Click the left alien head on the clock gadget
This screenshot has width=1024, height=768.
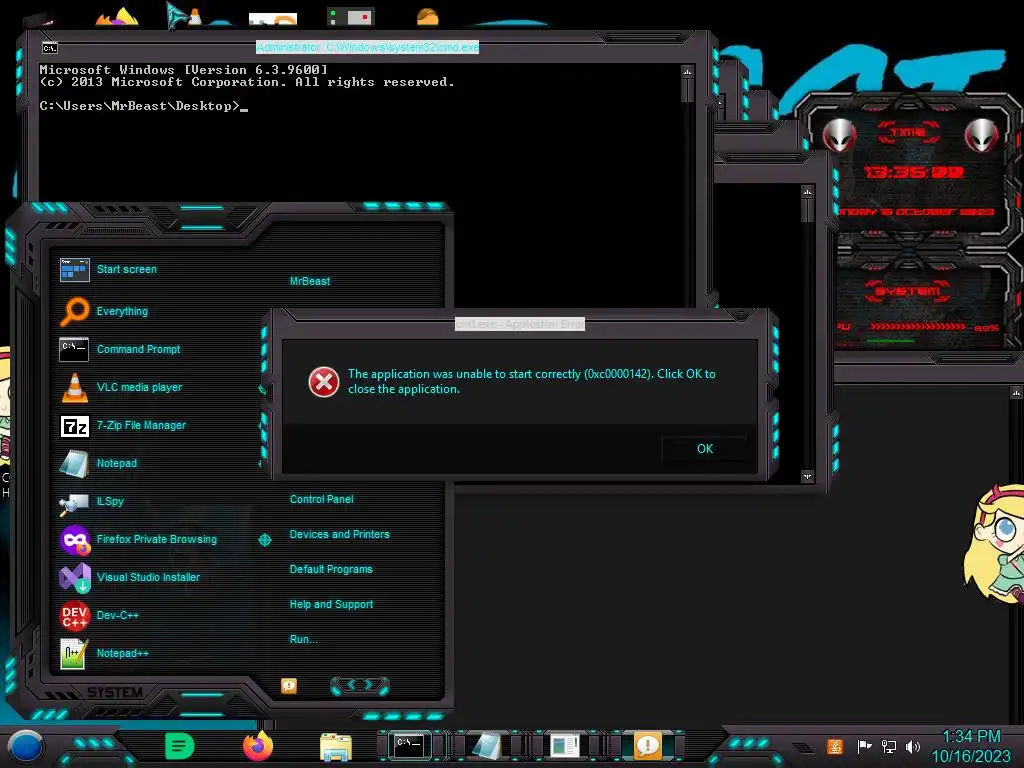839,135
